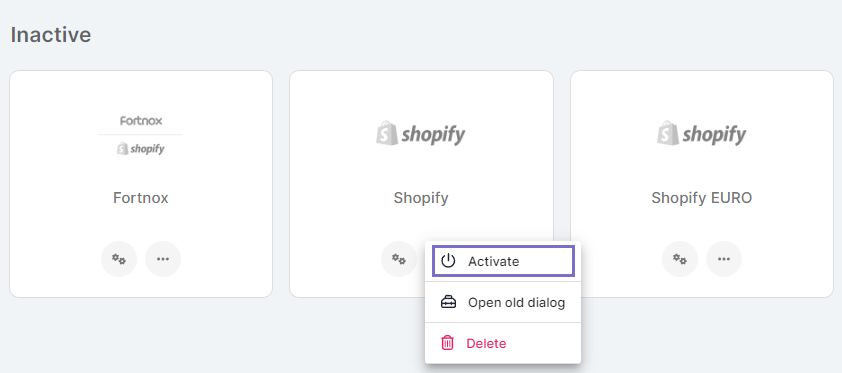Click the power icon beside Activate

pyautogui.click(x=448, y=261)
